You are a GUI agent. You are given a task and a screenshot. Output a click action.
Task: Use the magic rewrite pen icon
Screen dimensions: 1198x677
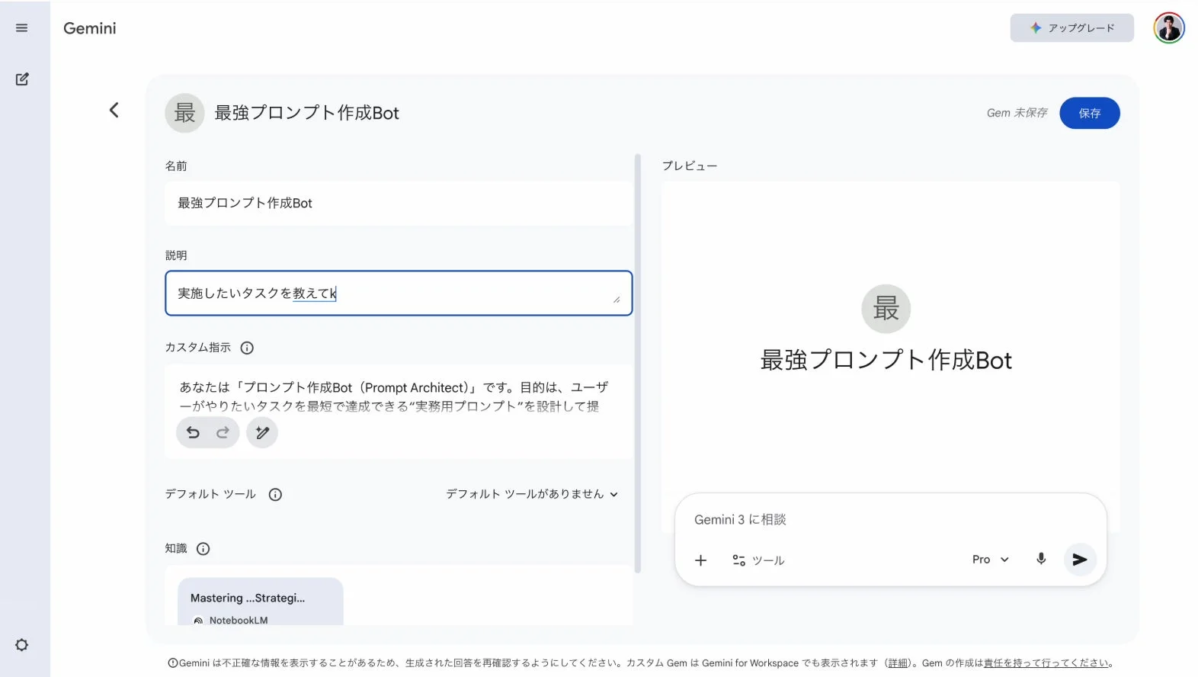(262, 432)
